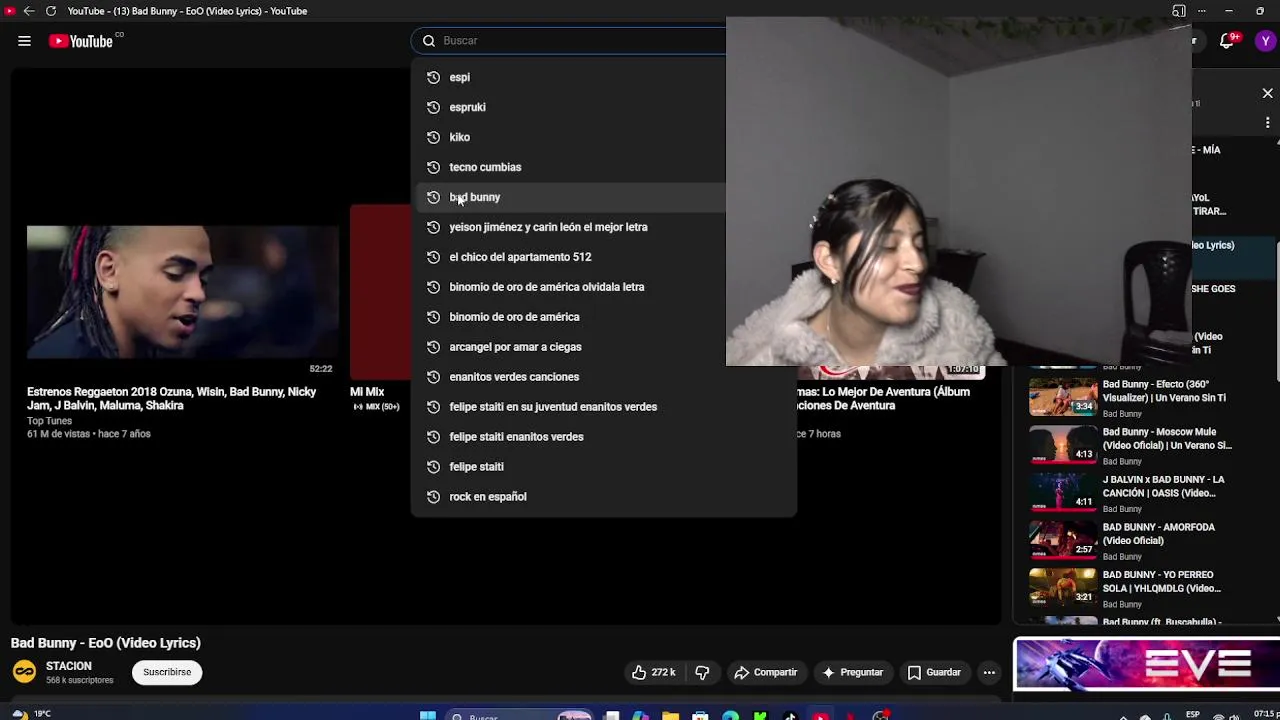Click the magnifier icon in search box
Screen dimensions: 1280x720
[x=429, y=41]
